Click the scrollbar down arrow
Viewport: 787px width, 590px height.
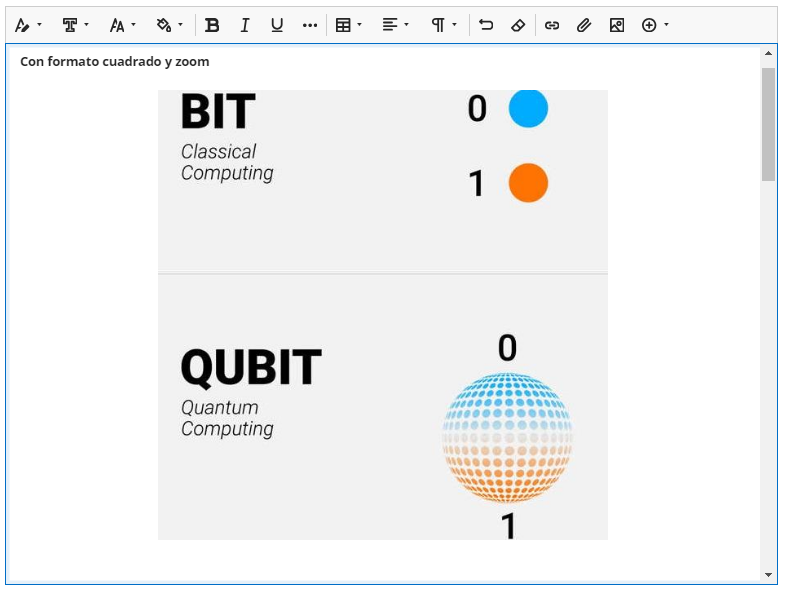(x=768, y=575)
